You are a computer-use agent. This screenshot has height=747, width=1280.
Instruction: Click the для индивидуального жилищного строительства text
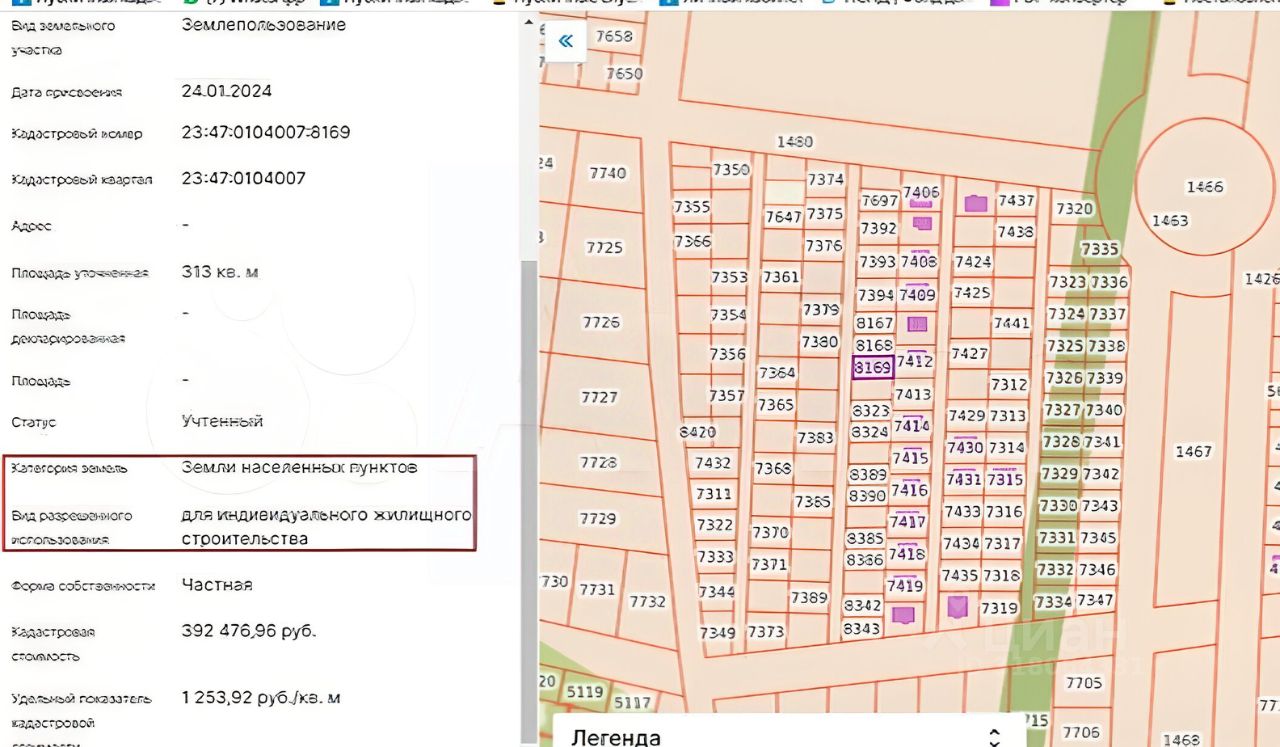click(326, 527)
